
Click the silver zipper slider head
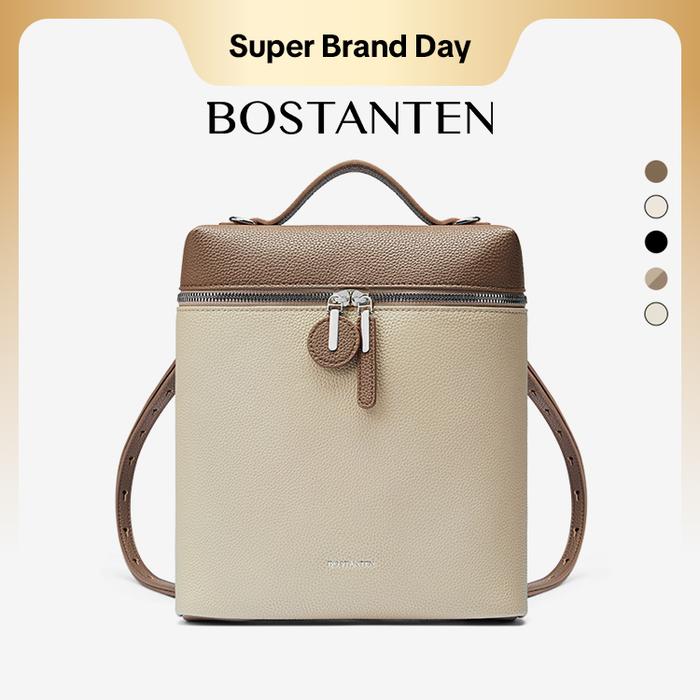click(350, 299)
